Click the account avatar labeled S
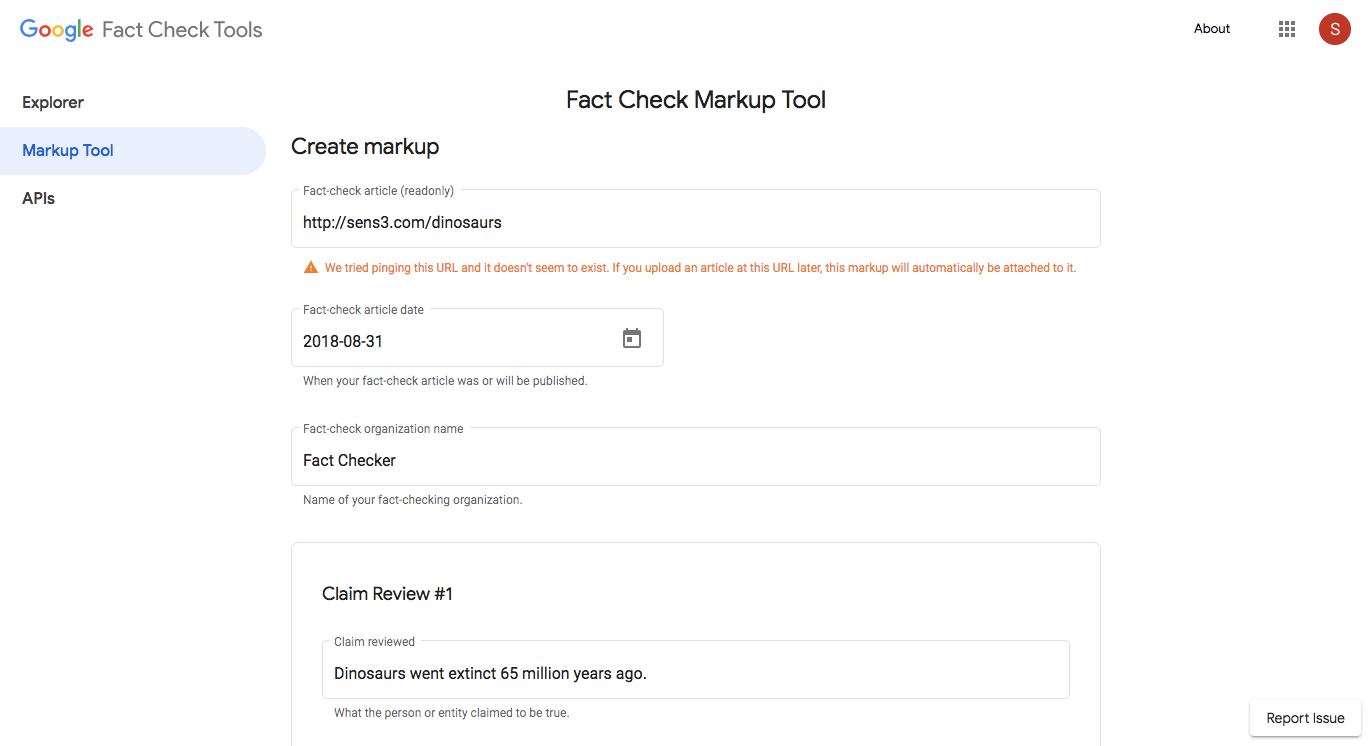 [1334, 29]
